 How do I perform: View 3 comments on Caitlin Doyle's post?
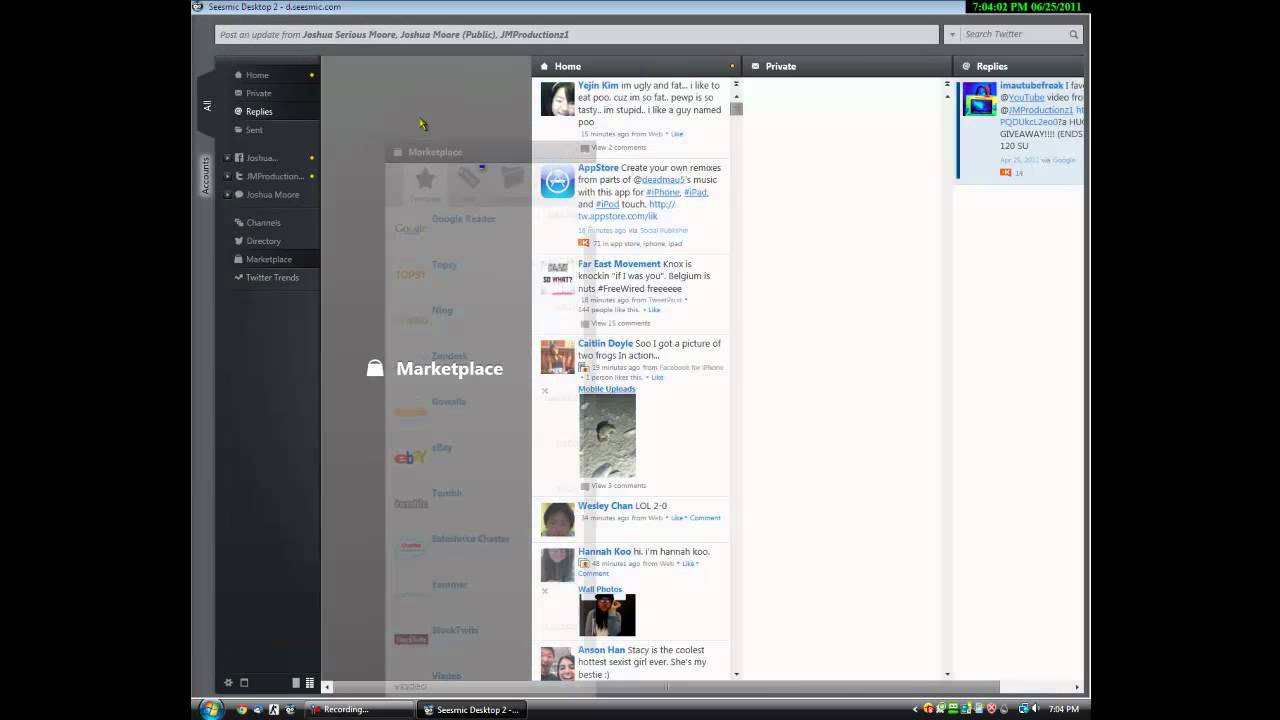pyautogui.click(x=618, y=485)
